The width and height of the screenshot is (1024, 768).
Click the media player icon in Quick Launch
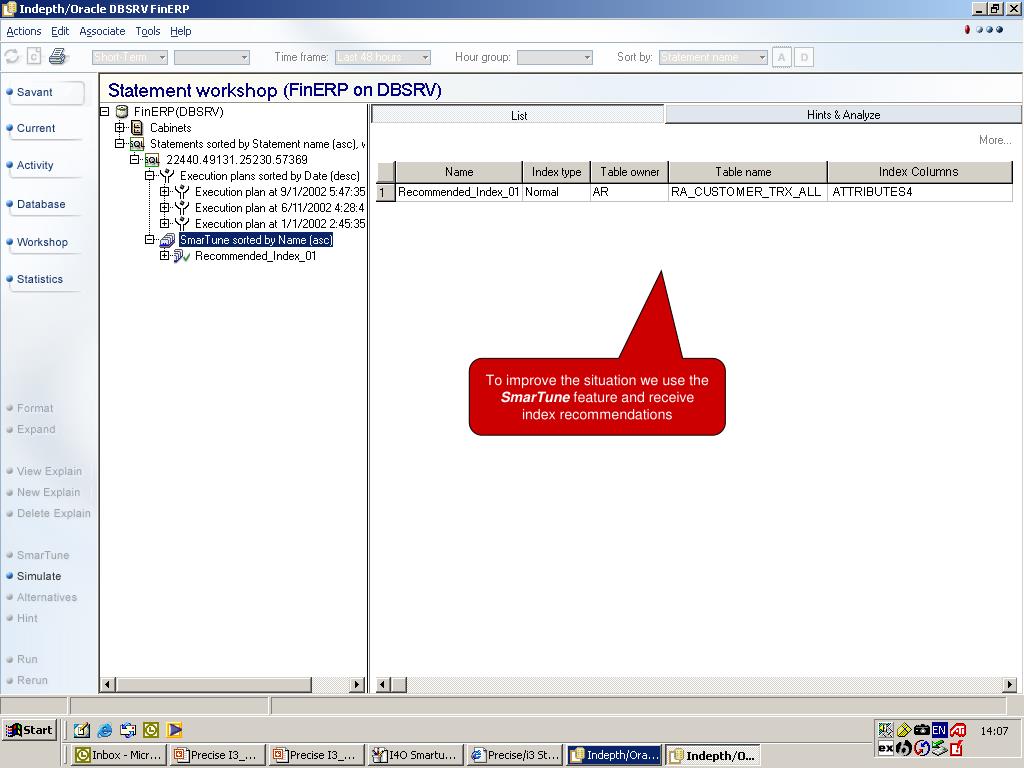[174, 730]
